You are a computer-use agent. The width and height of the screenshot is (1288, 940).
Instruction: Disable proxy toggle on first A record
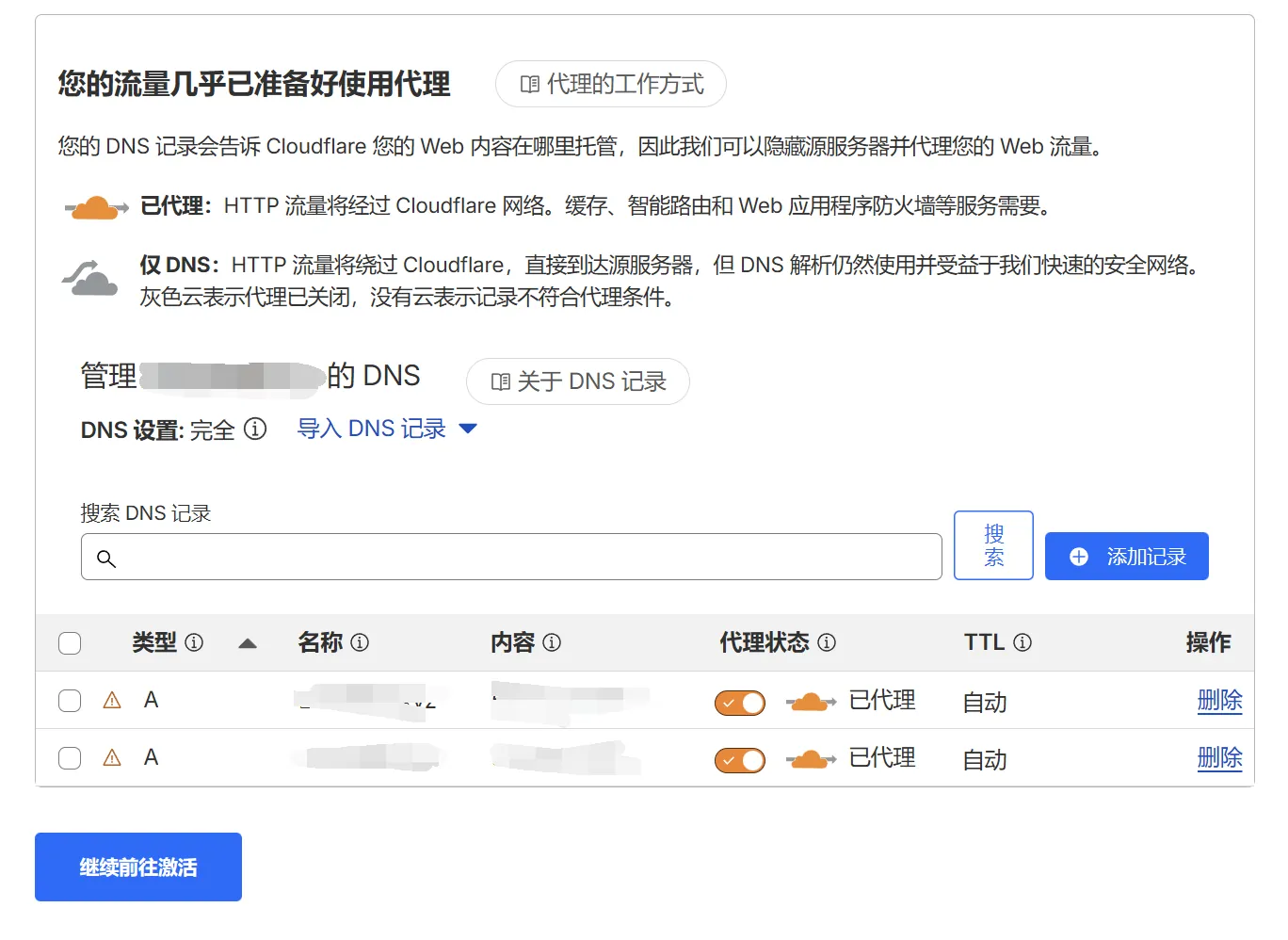740,703
